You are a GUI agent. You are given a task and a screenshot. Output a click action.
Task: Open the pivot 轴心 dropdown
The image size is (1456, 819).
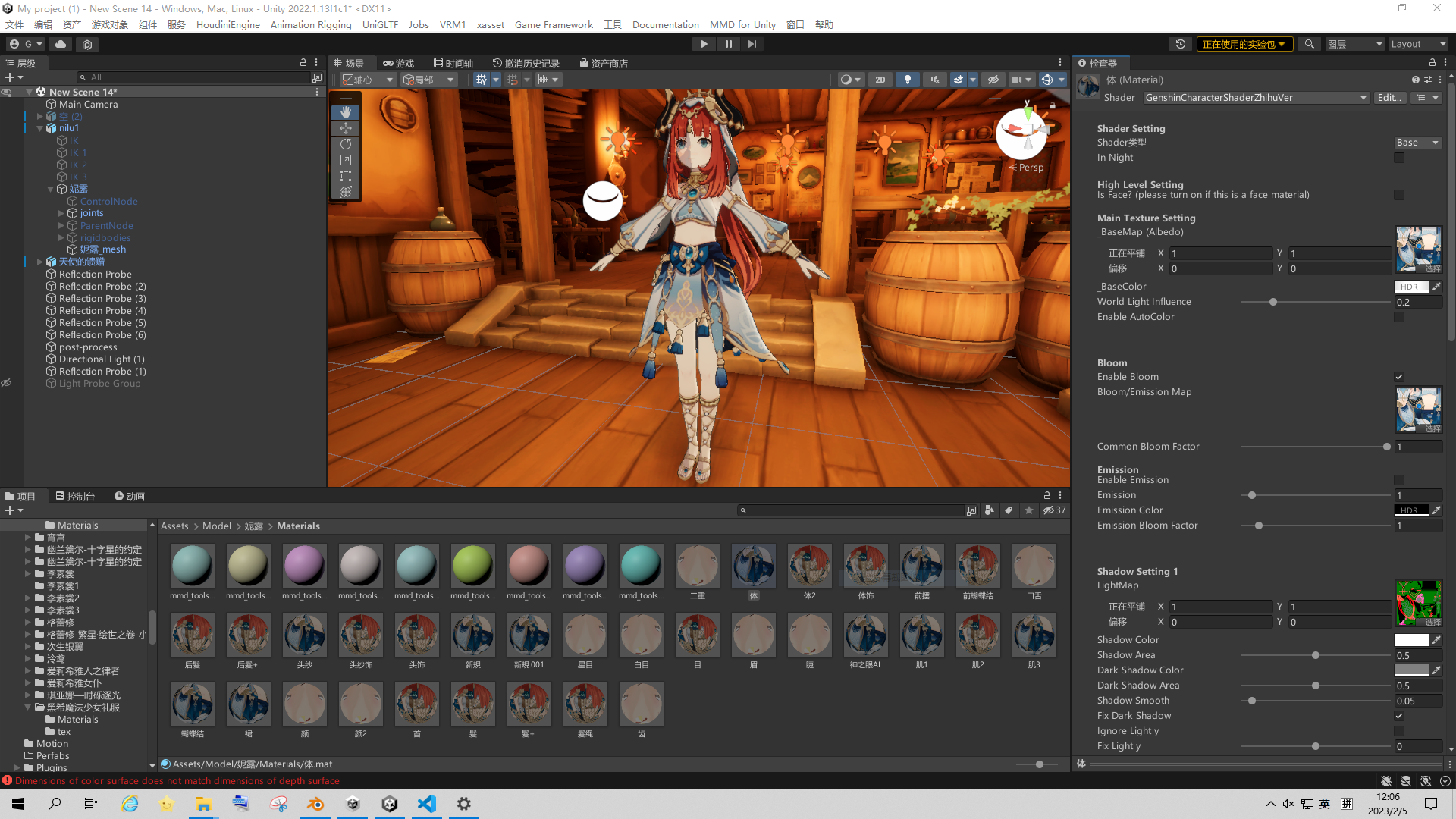tap(368, 80)
